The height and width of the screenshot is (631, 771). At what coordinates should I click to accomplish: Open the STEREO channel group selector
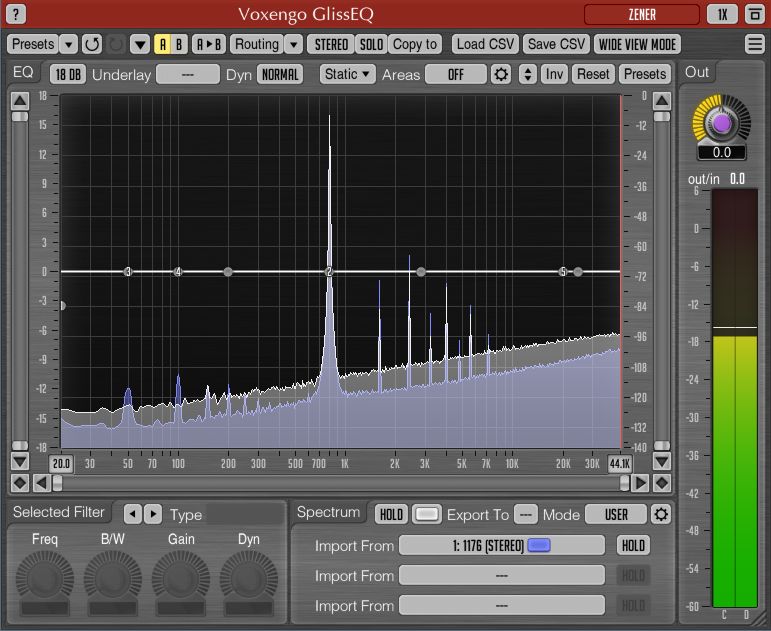pyautogui.click(x=331, y=44)
